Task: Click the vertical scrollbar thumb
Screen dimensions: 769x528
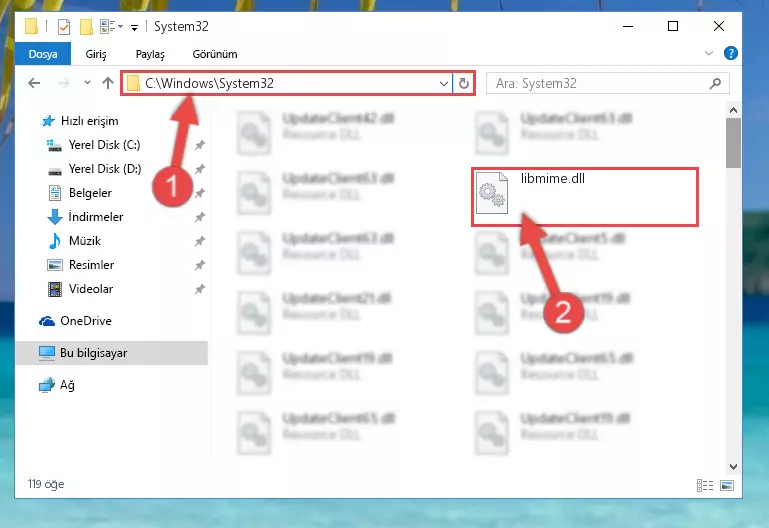Action: 733,143
